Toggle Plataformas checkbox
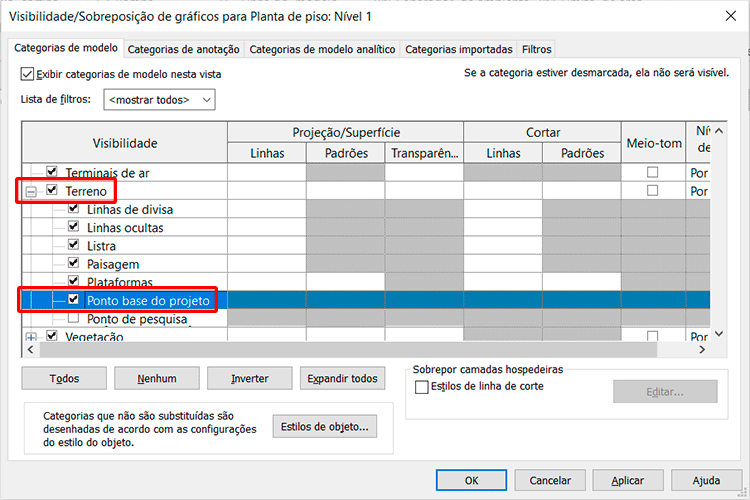 pyautogui.click(x=73, y=281)
